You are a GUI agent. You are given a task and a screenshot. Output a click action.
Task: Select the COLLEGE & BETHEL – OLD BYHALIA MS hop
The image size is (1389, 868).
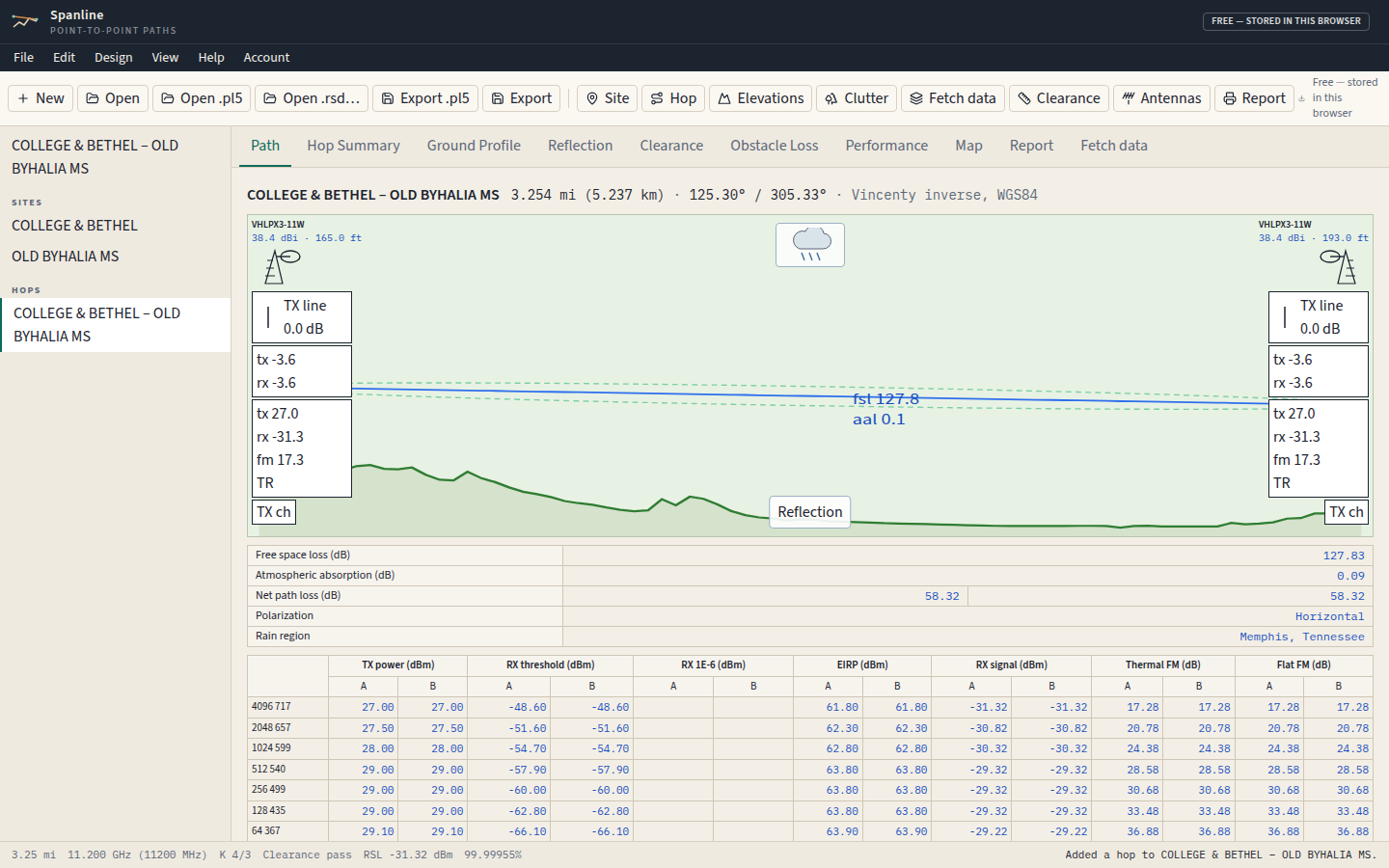(116, 325)
